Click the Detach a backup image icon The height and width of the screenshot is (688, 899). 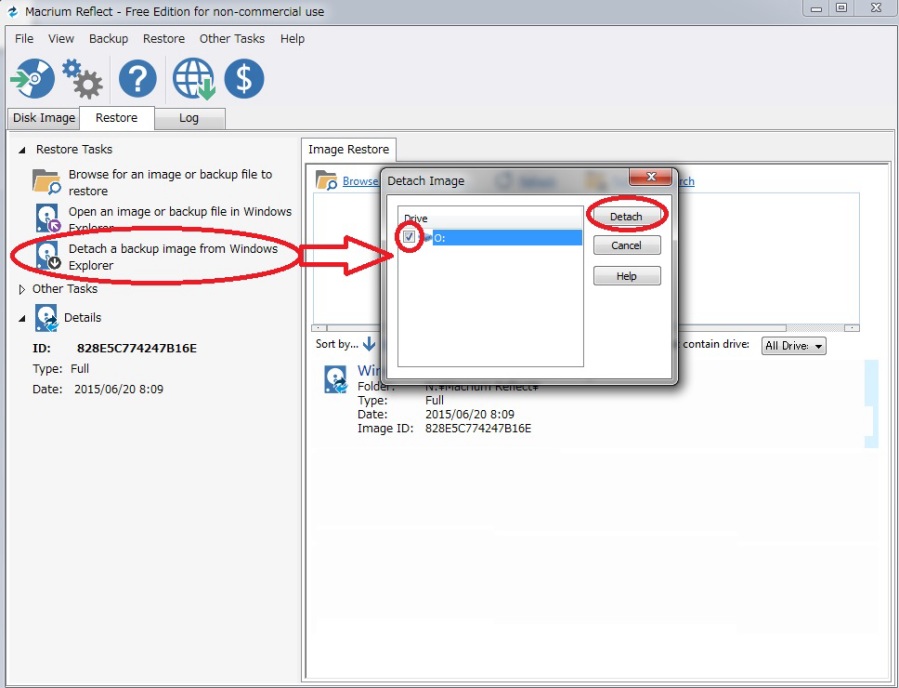tap(47, 256)
